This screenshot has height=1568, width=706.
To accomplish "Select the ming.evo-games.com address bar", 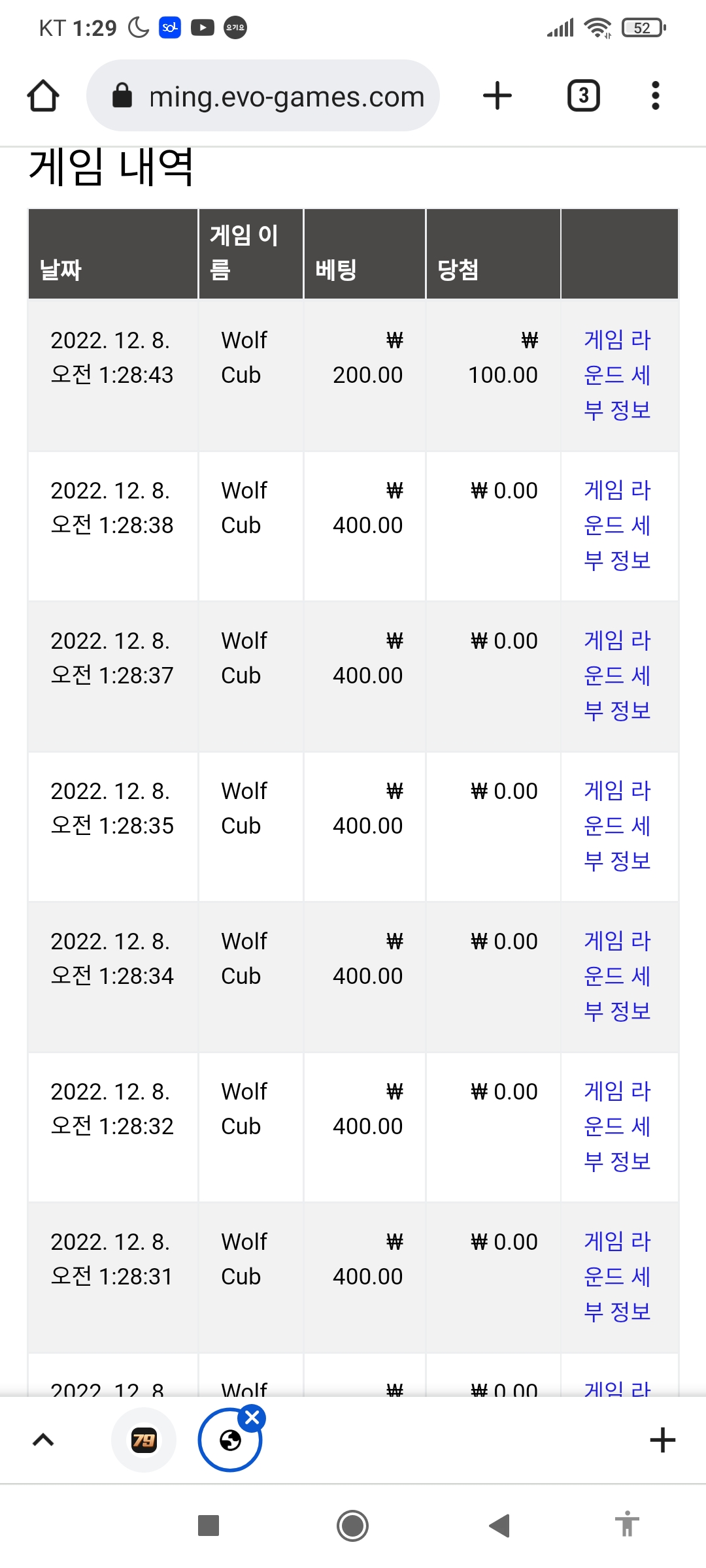I will click(263, 96).
